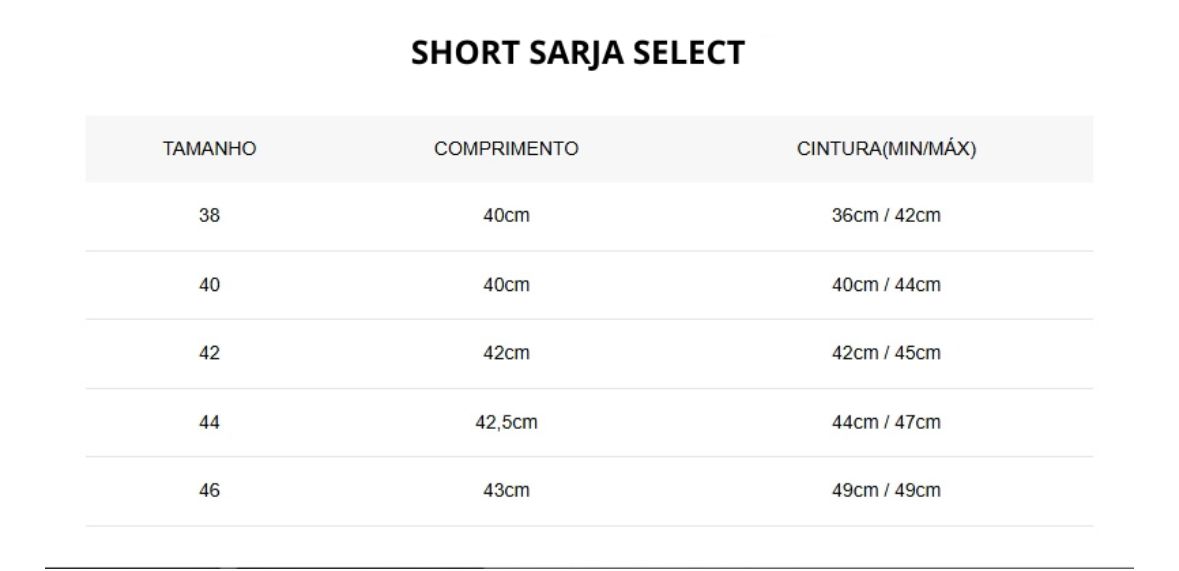This screenshot has height=571, width=1179.
Task: Select the TAMANHO column header
Action: click(209, 149)
